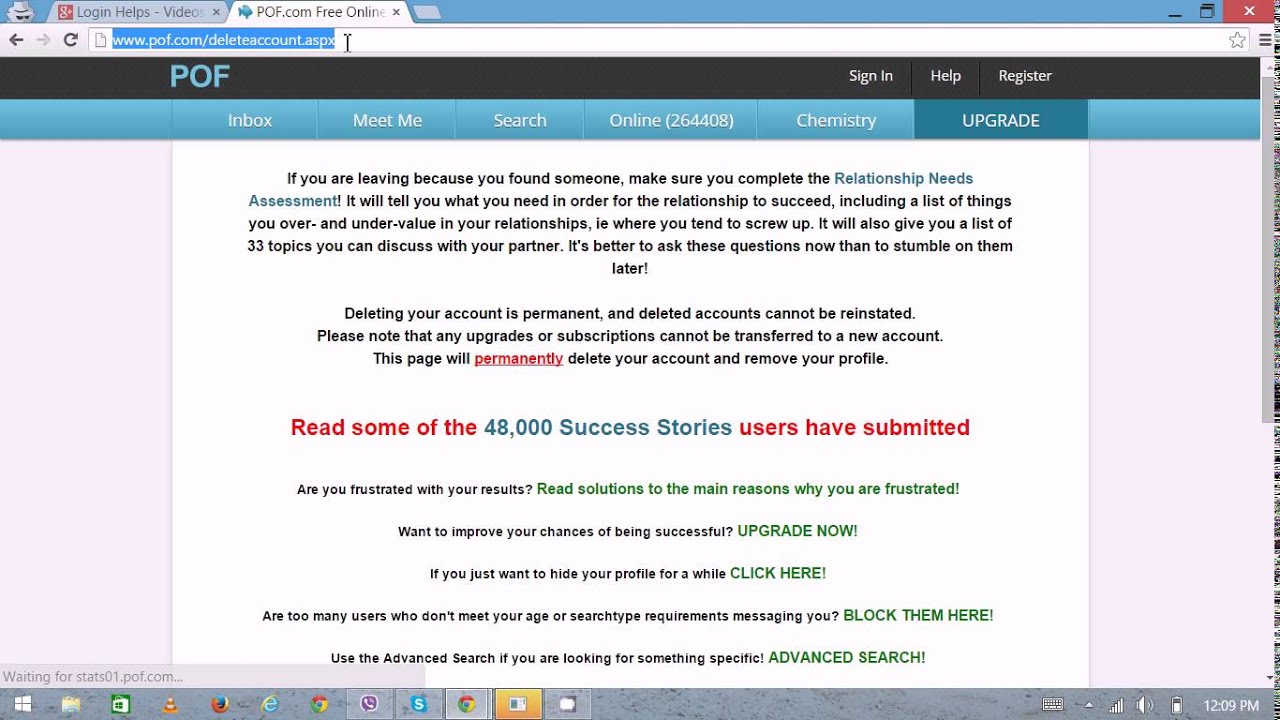Open the Help link in the header
Viewport: 1280px width, 720px height.
click(945, 76)
